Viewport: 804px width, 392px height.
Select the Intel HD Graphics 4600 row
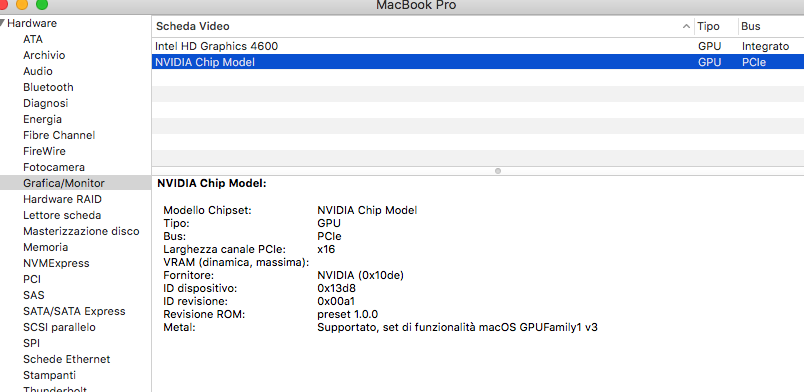[x=478, y=46]
